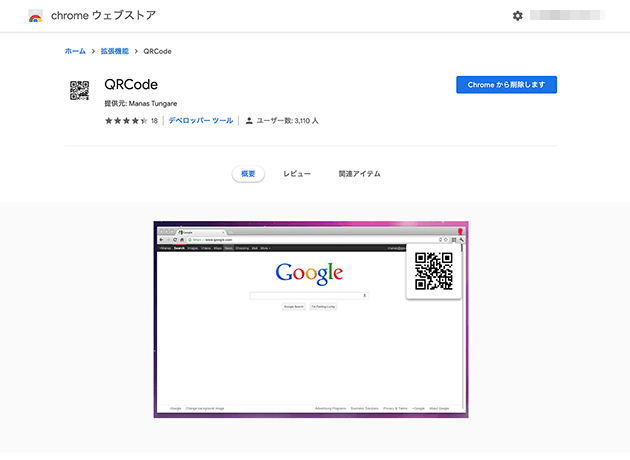The width and height of the screenshot is (630, 460).
Task: Open the 関連アイテム tab
Action: click(x=360, y=174)
